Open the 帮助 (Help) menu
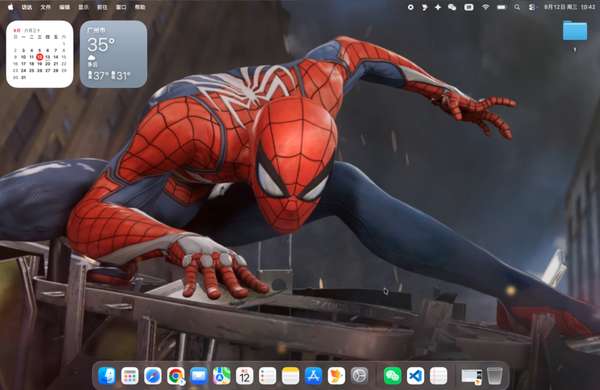Viewport: 600px width, 390px height. [x=140, y=7]
